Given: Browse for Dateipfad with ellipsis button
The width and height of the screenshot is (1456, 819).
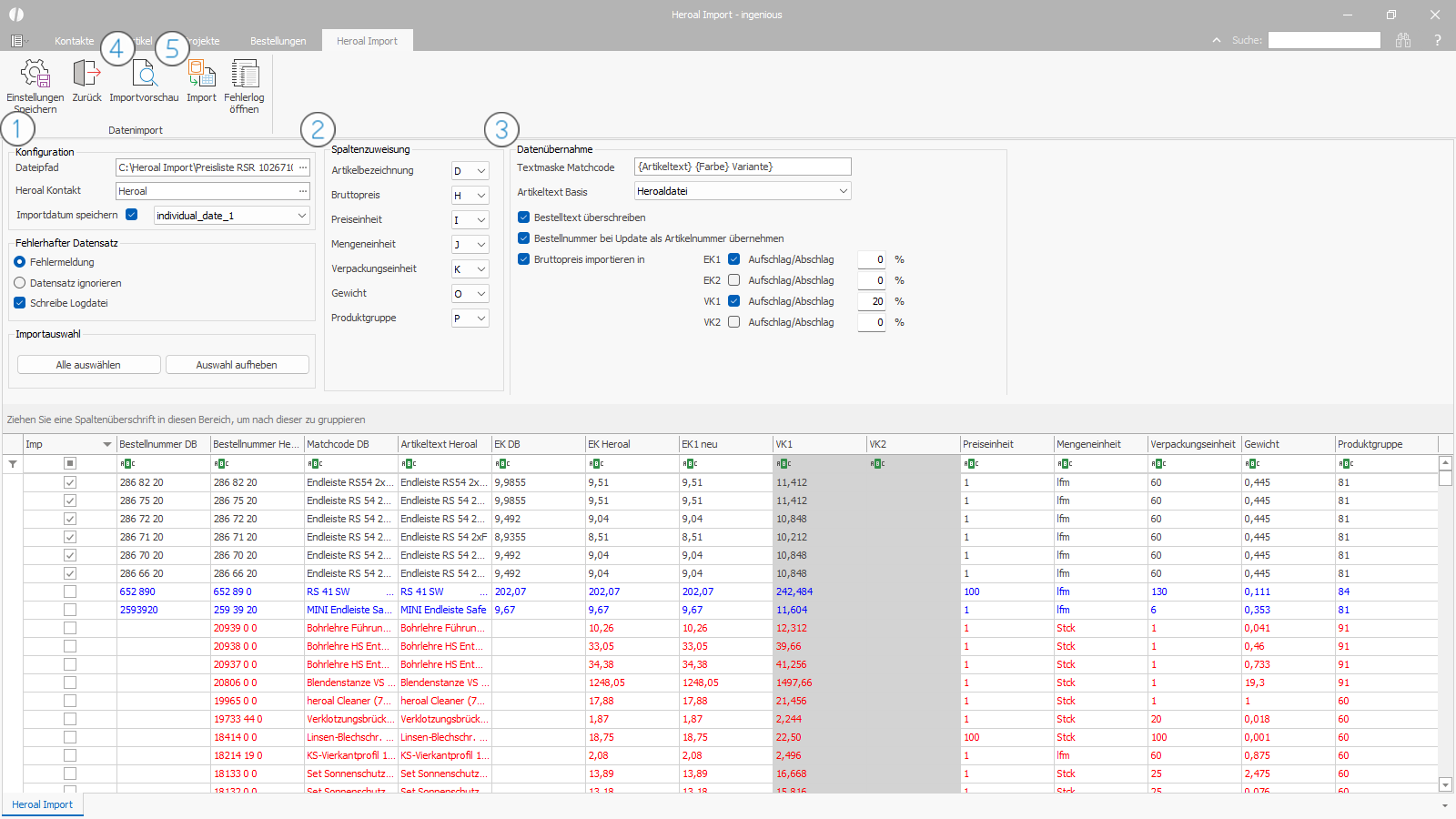Looking at the screenshot, I should (303, 167).
